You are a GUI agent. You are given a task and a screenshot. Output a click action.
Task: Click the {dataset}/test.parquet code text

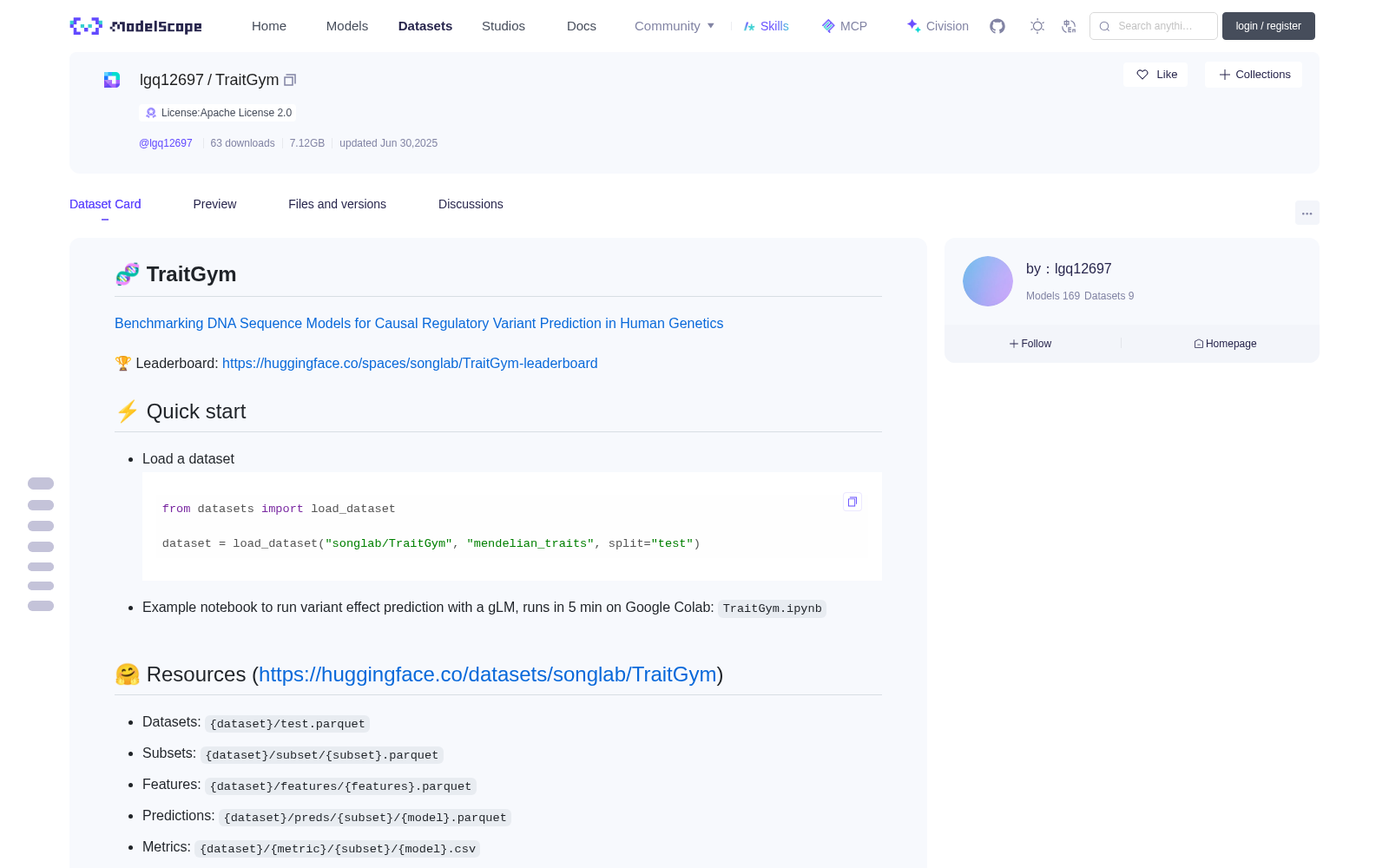point(287,724)
